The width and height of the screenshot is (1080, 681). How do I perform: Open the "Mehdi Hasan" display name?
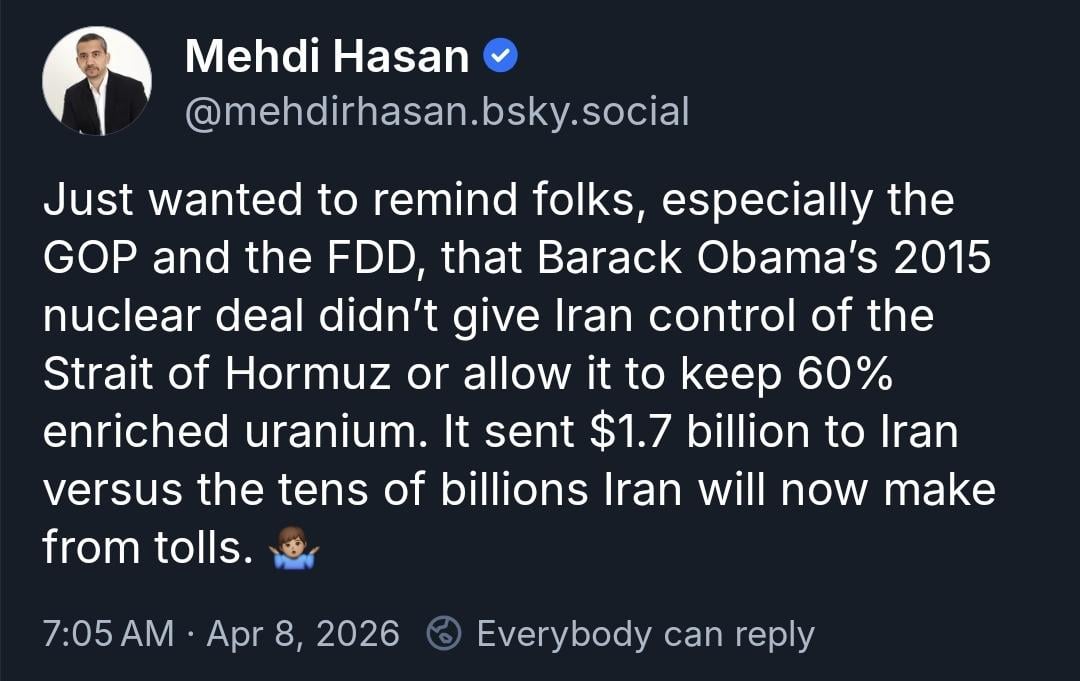coord(327,58)
